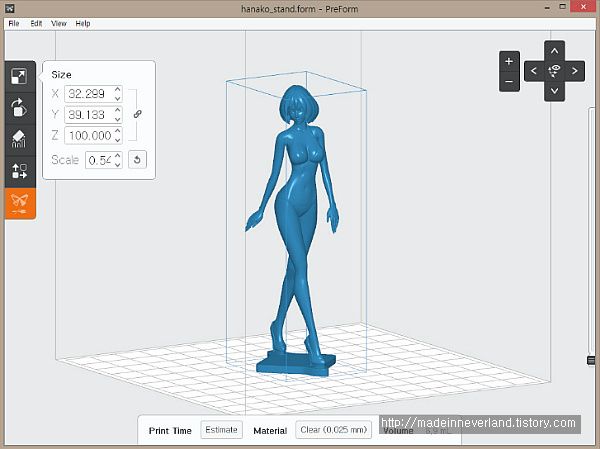The height and width of the screenshot is (449, 600).
Task: Increase Y size with up stepper
Action: pyautogui.click(x=117, y=110)
